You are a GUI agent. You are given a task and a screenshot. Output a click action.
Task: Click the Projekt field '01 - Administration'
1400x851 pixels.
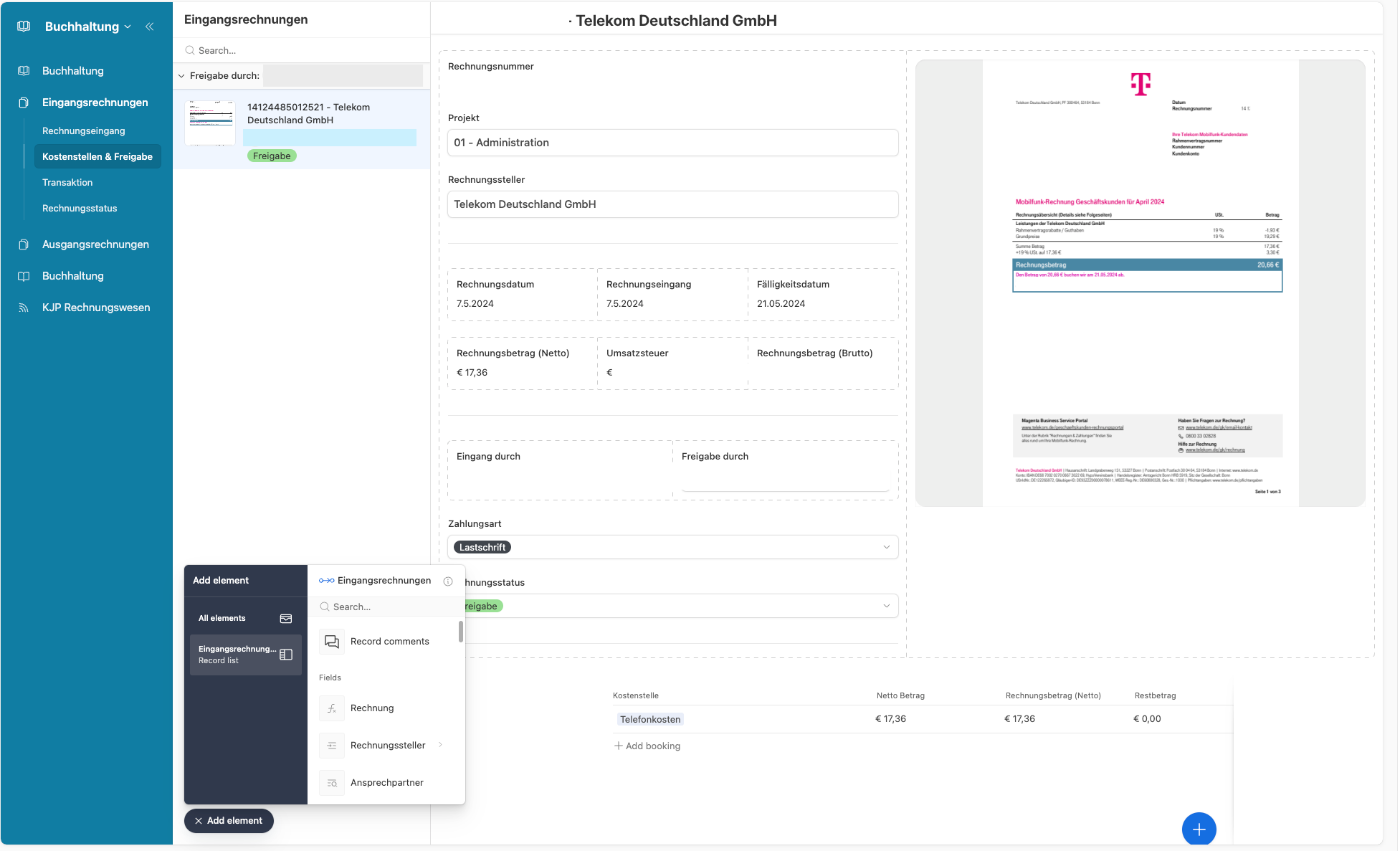click(x=672, y=143)
